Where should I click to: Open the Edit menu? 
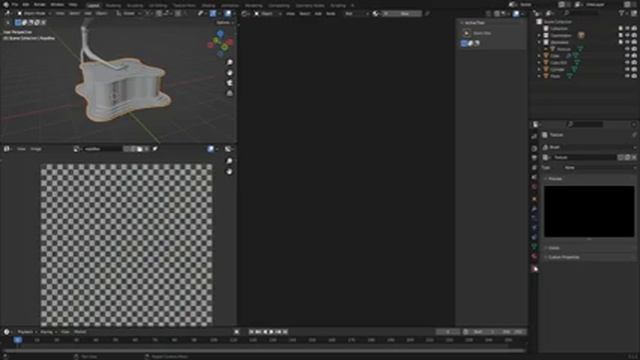[x=26, y=4]
